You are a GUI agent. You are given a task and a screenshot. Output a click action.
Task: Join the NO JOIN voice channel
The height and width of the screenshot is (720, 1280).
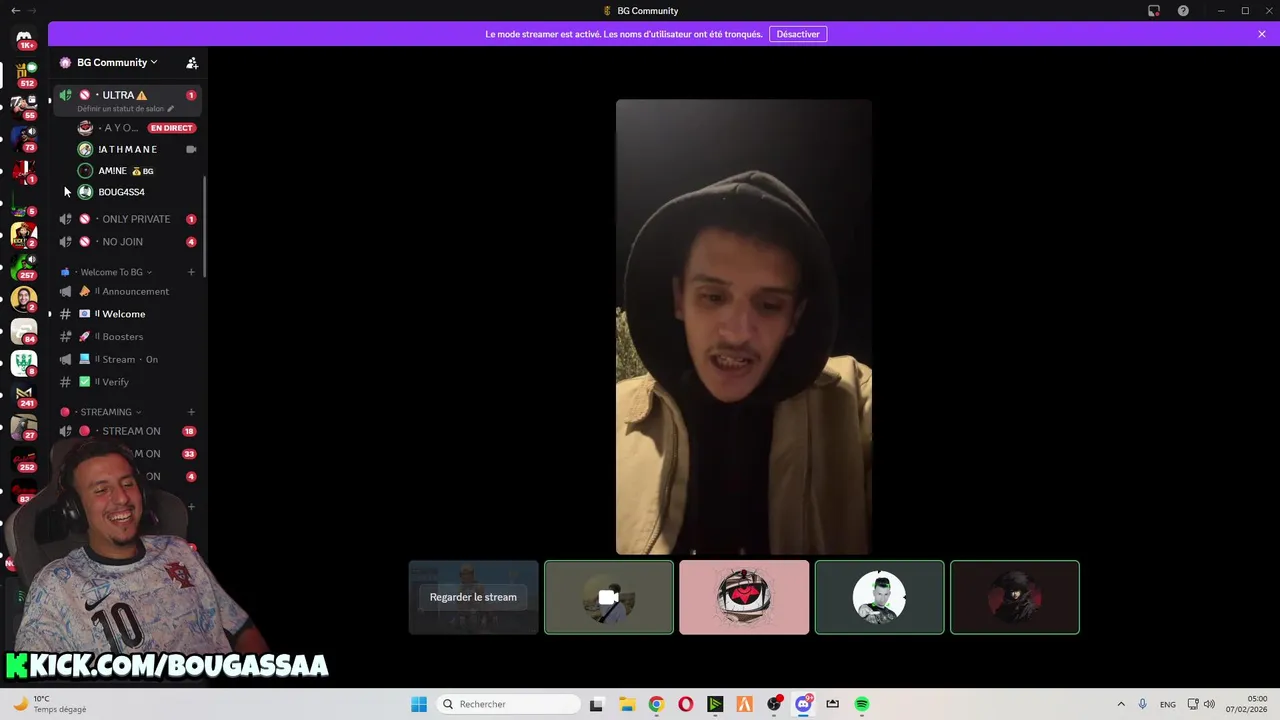pyautogui.click(x=128, y=242)
